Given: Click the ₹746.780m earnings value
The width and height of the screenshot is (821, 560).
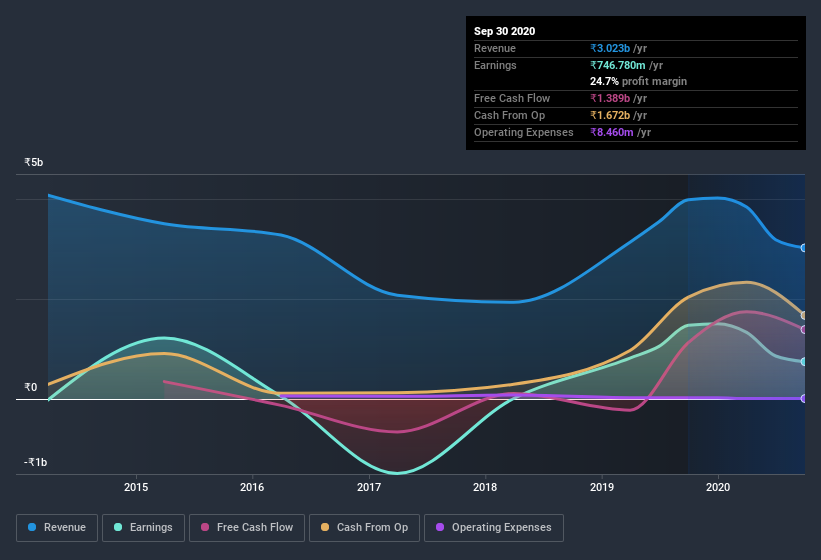Looking at the screenshot, I should pyautogui.click(x=618, y=65).
